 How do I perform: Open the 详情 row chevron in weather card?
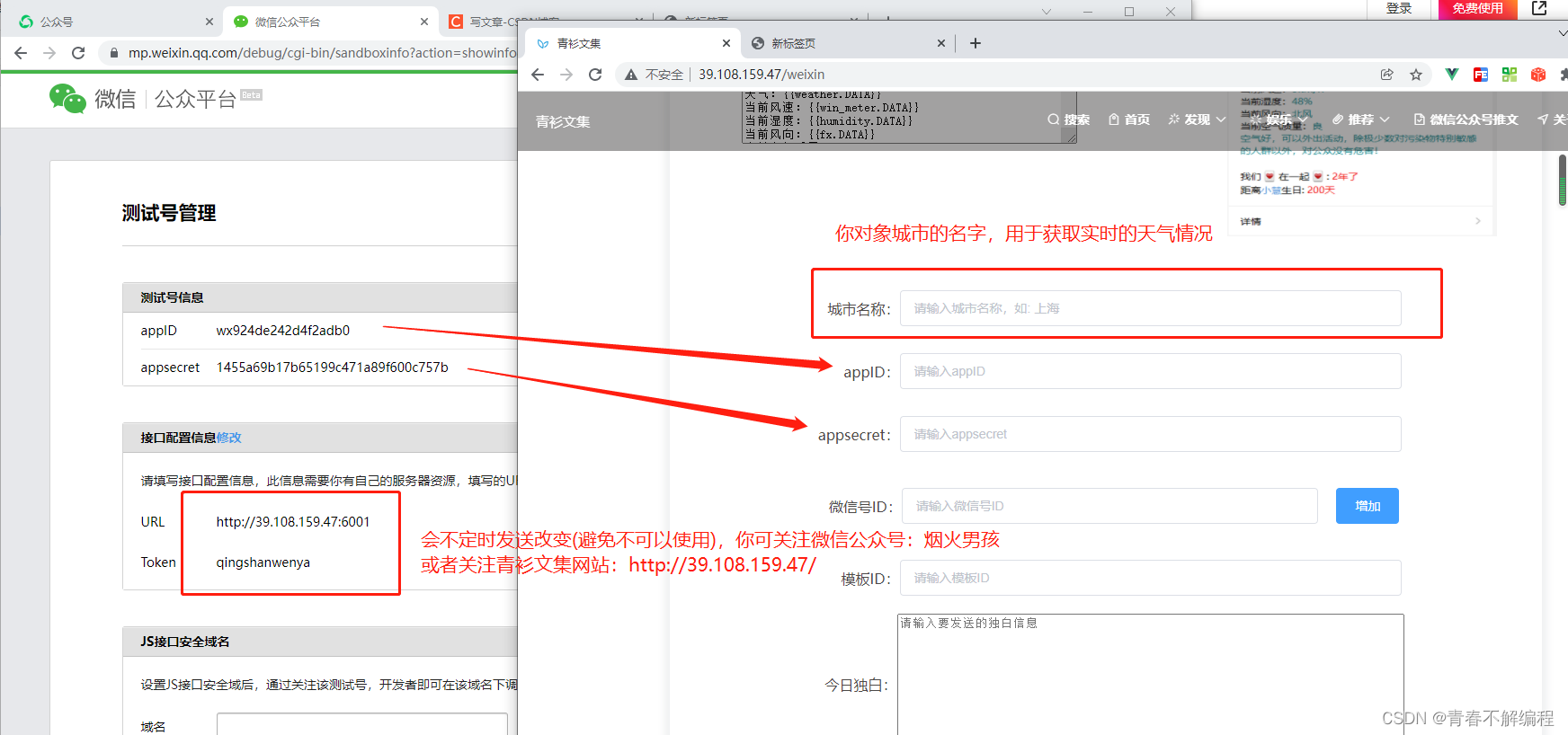(1478, 221)
